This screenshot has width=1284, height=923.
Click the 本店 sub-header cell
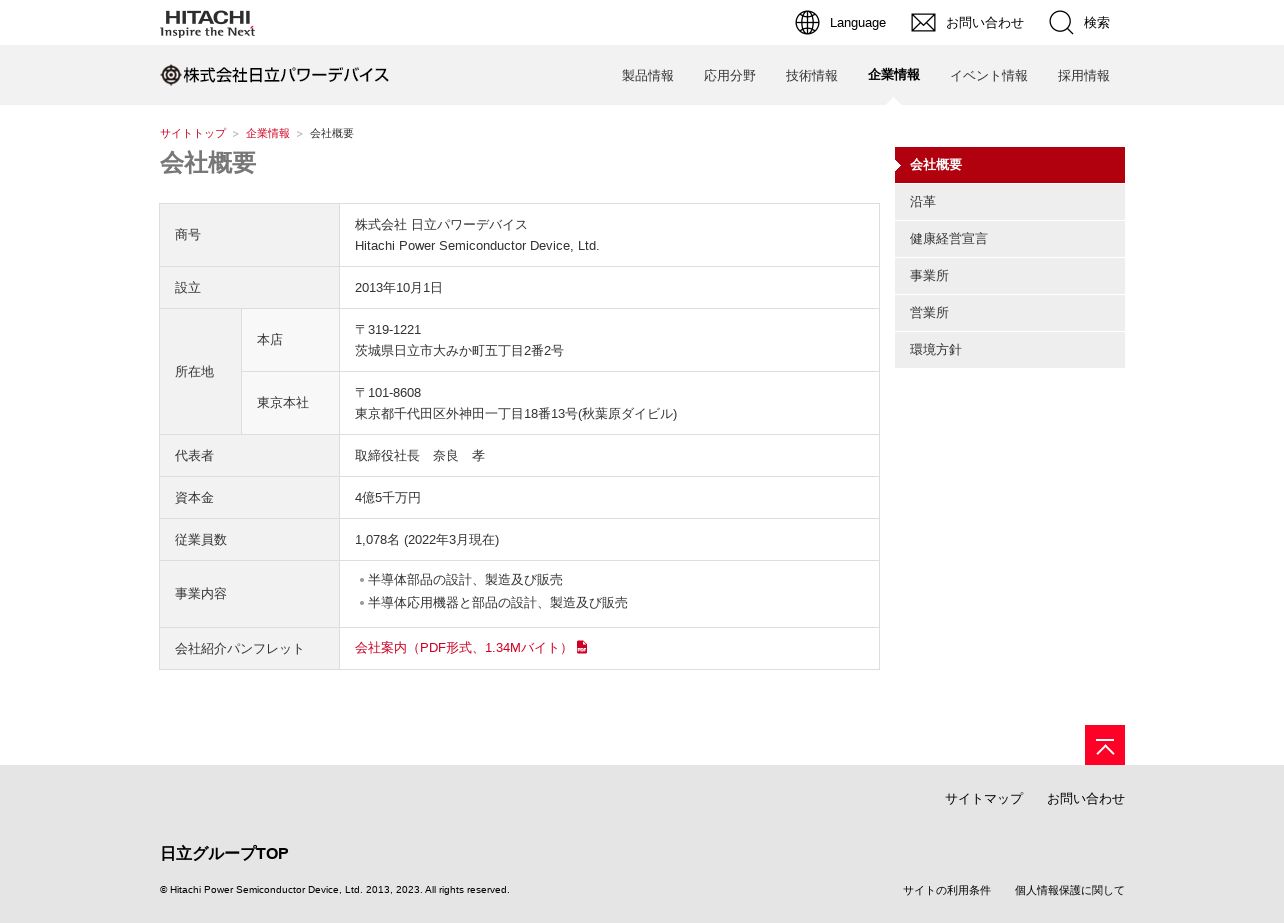pyautogui.click(x=291, y=340)
